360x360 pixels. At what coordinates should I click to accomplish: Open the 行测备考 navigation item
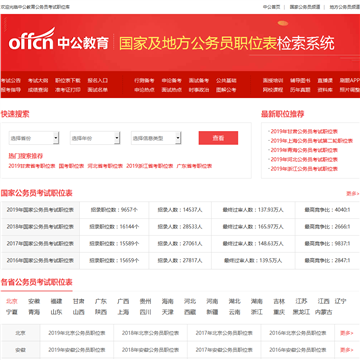pyautogui.click(x=144, y=81)
